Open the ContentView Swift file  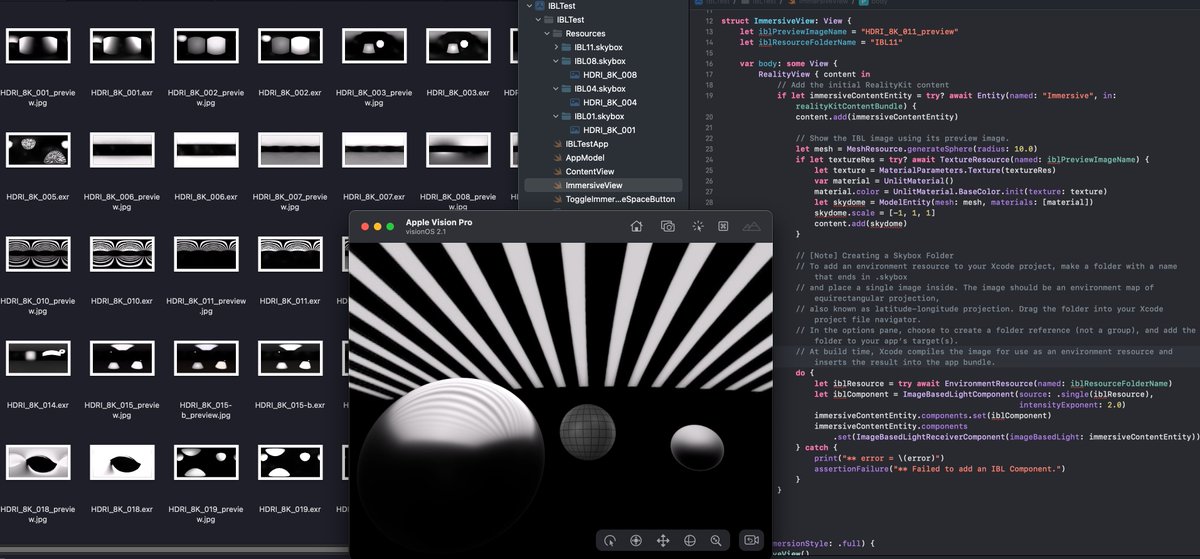tap(590, 171)
